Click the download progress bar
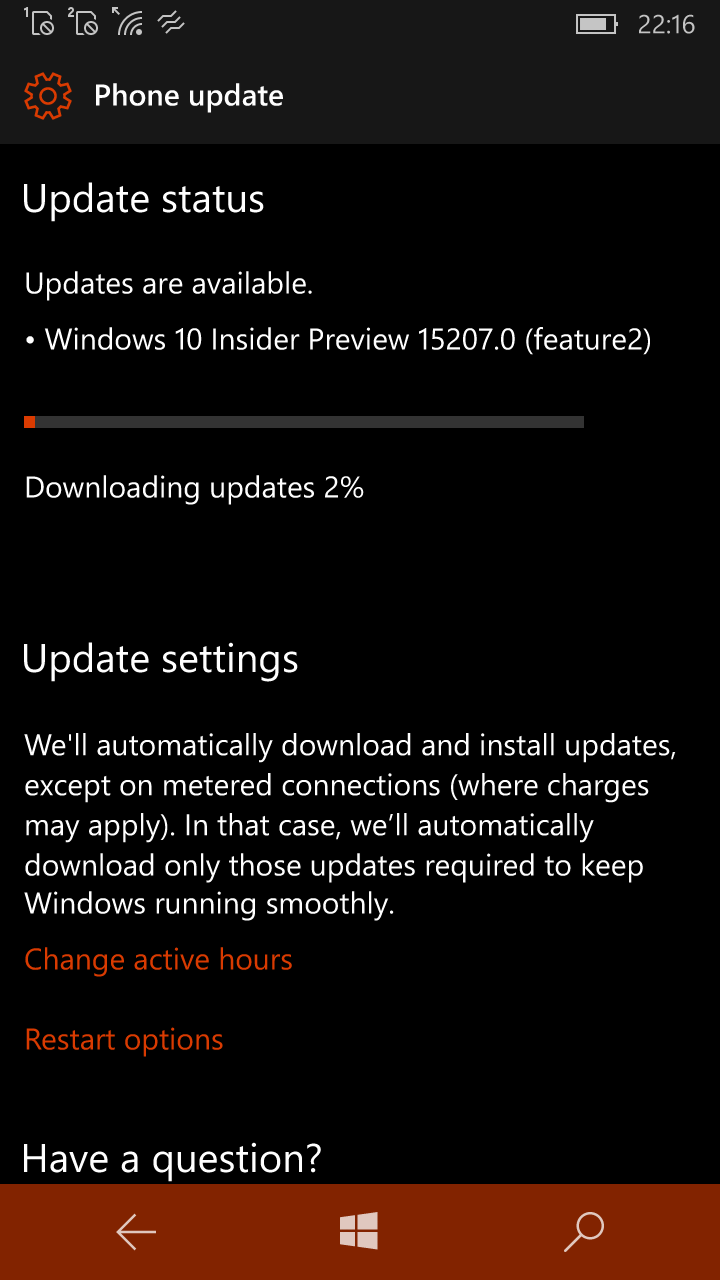Viewport: 720px width, 1280px height. pos(304,422)
